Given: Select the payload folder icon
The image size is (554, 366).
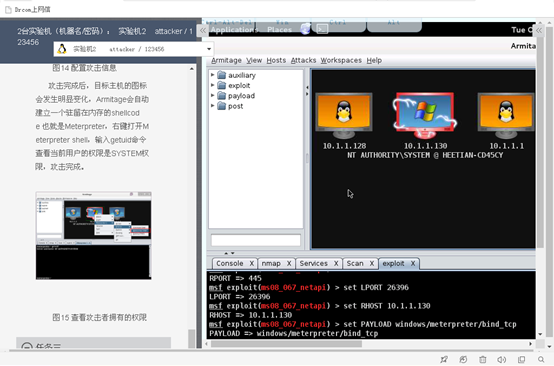Looking at the screenshot, I should [x=222, y=95].
